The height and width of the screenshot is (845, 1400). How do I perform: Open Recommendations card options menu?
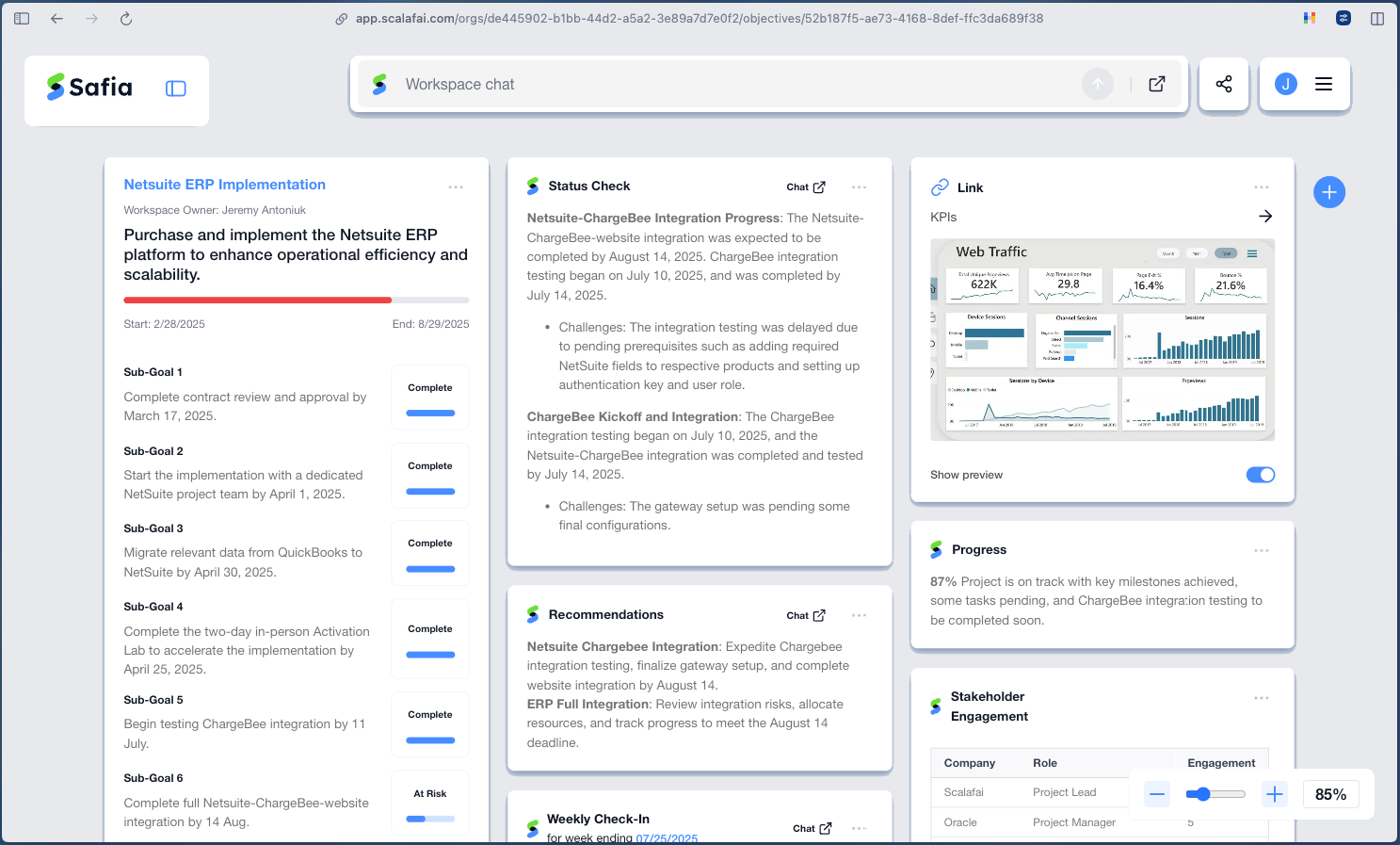click(860, 615)
